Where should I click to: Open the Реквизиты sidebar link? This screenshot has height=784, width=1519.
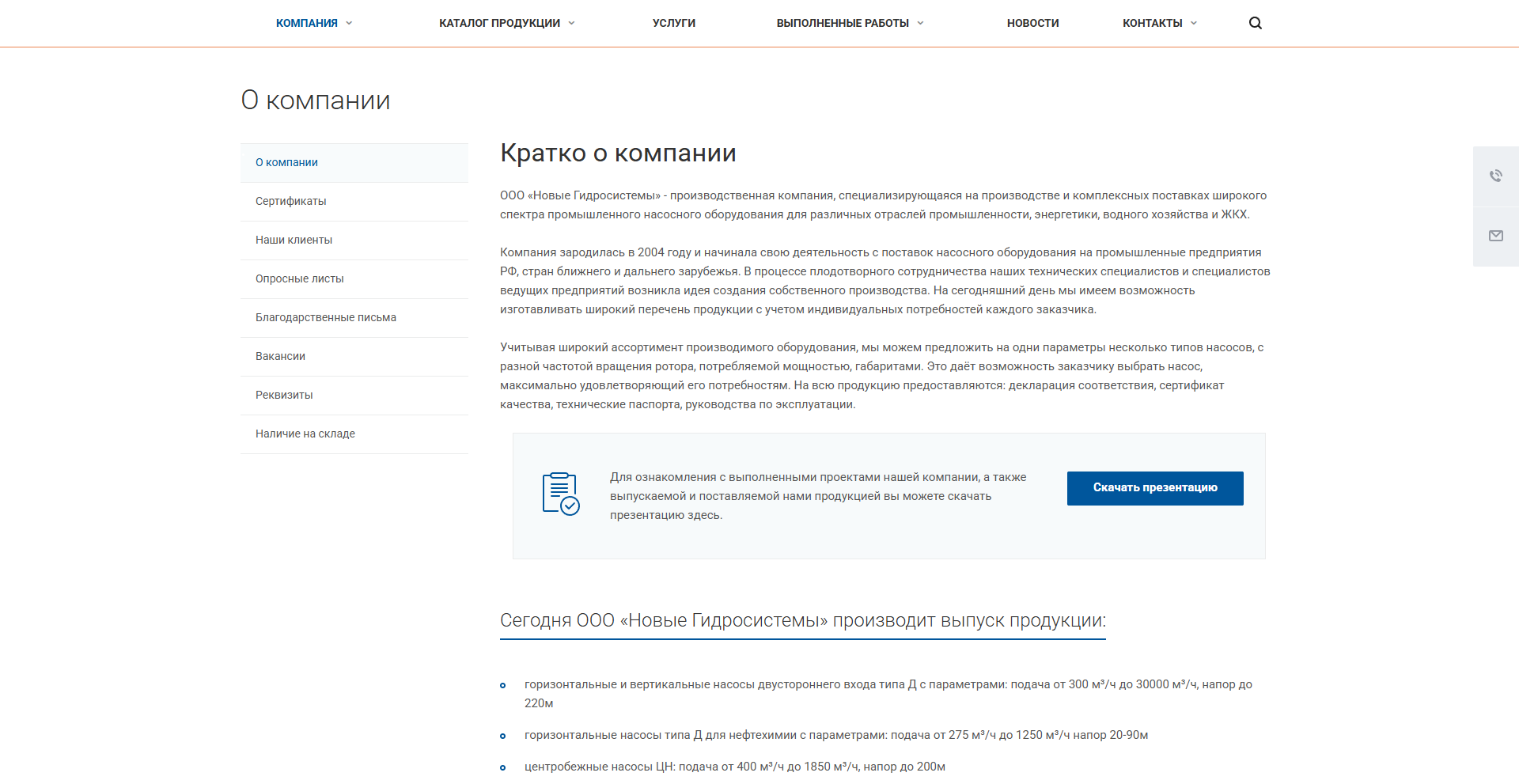click(284, 395)
